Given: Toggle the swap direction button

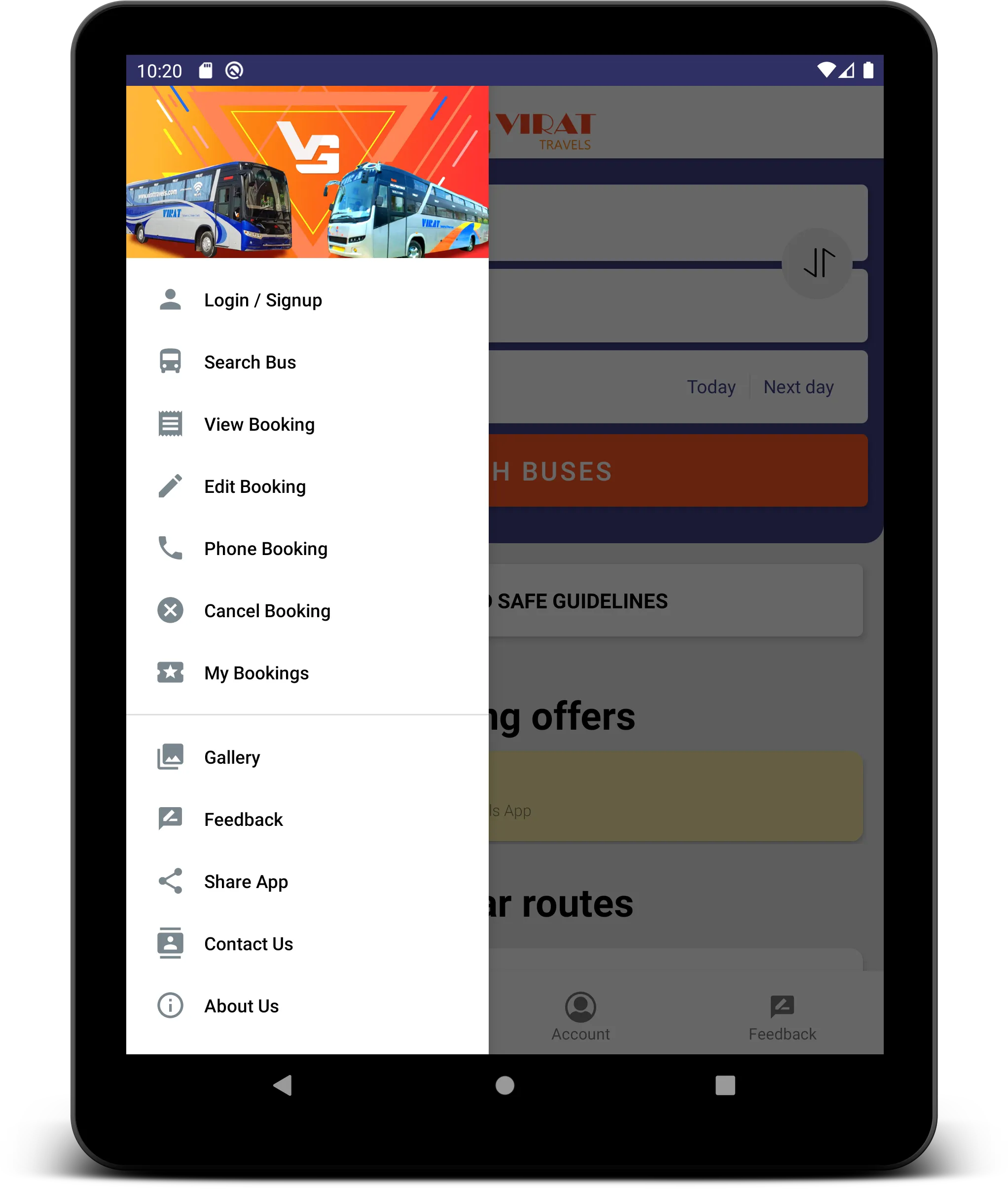Looking at the screenshot, I should point(820,263).
